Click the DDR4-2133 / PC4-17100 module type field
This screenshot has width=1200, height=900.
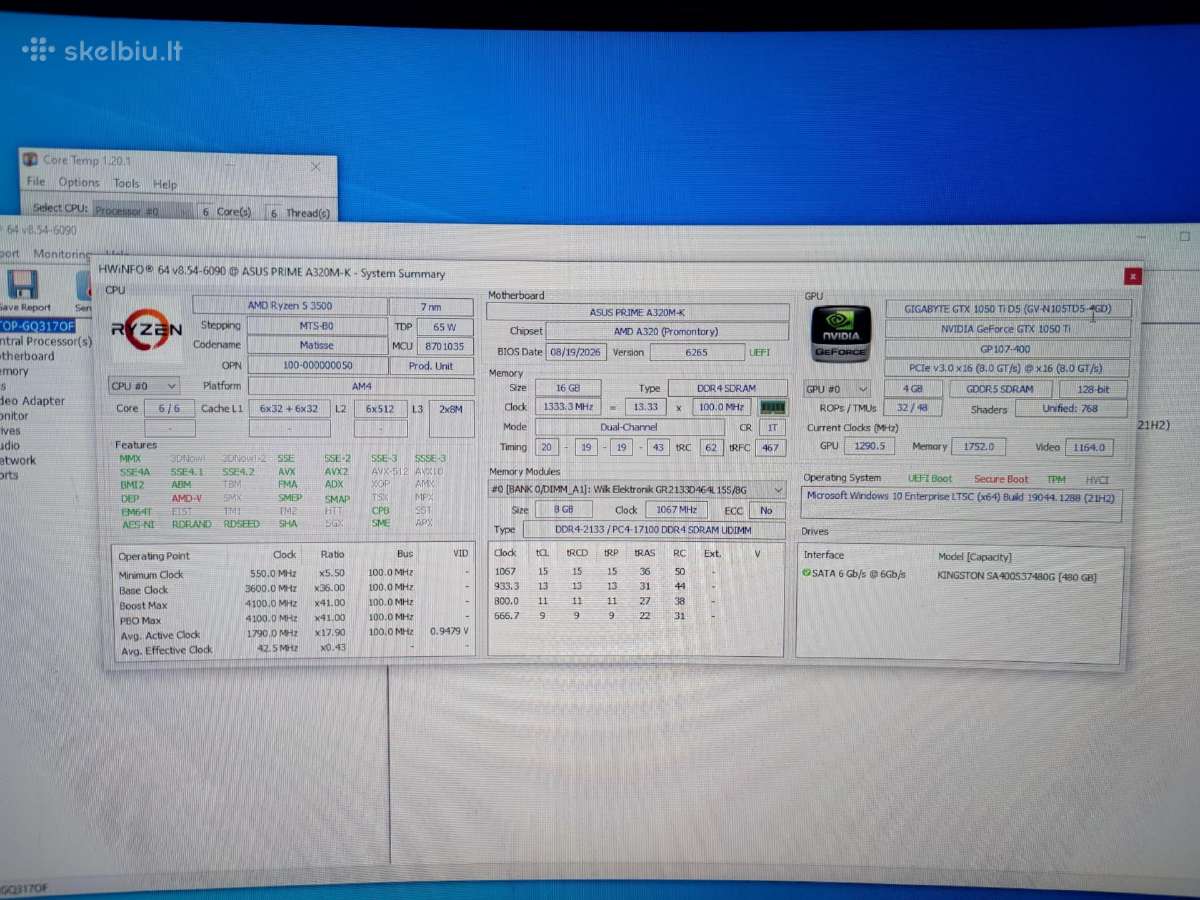click(654, 530)
